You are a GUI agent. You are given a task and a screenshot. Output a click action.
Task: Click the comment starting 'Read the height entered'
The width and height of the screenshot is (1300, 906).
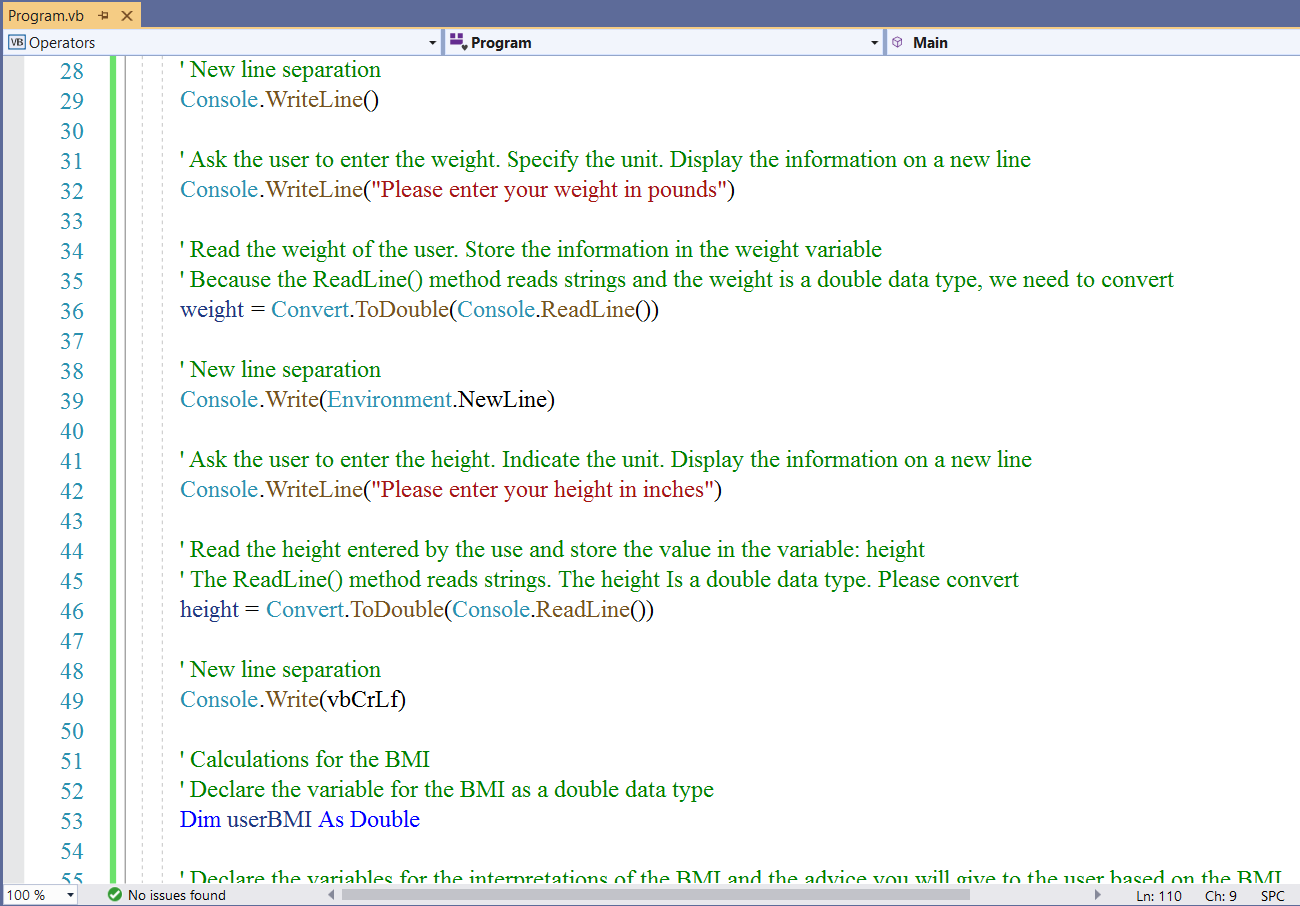(x=553, y=550)
